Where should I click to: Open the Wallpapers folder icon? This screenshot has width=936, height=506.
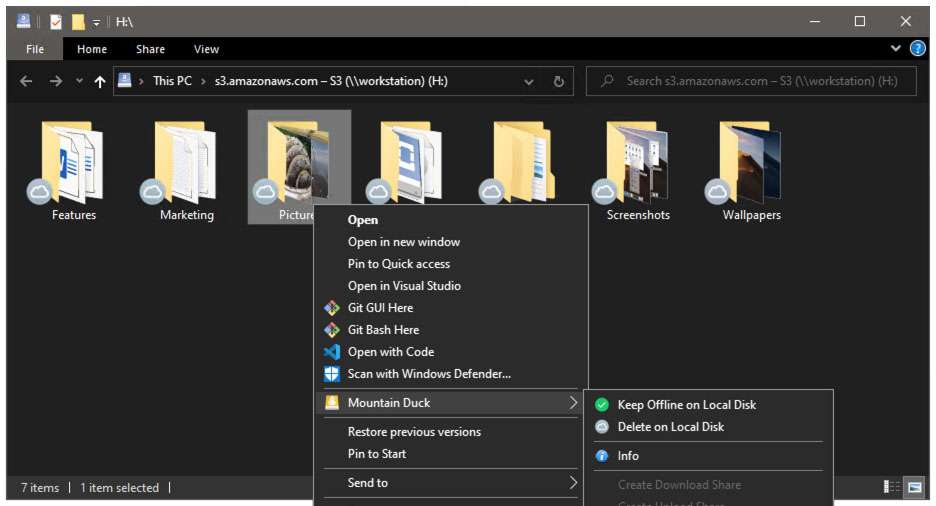(751, 162)
